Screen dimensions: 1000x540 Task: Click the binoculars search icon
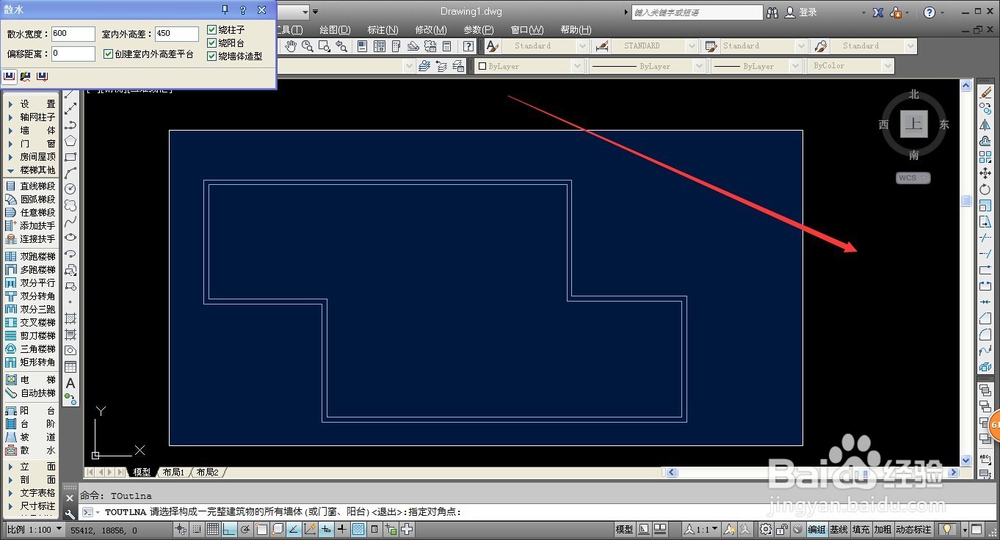click(x=772, y=12)
